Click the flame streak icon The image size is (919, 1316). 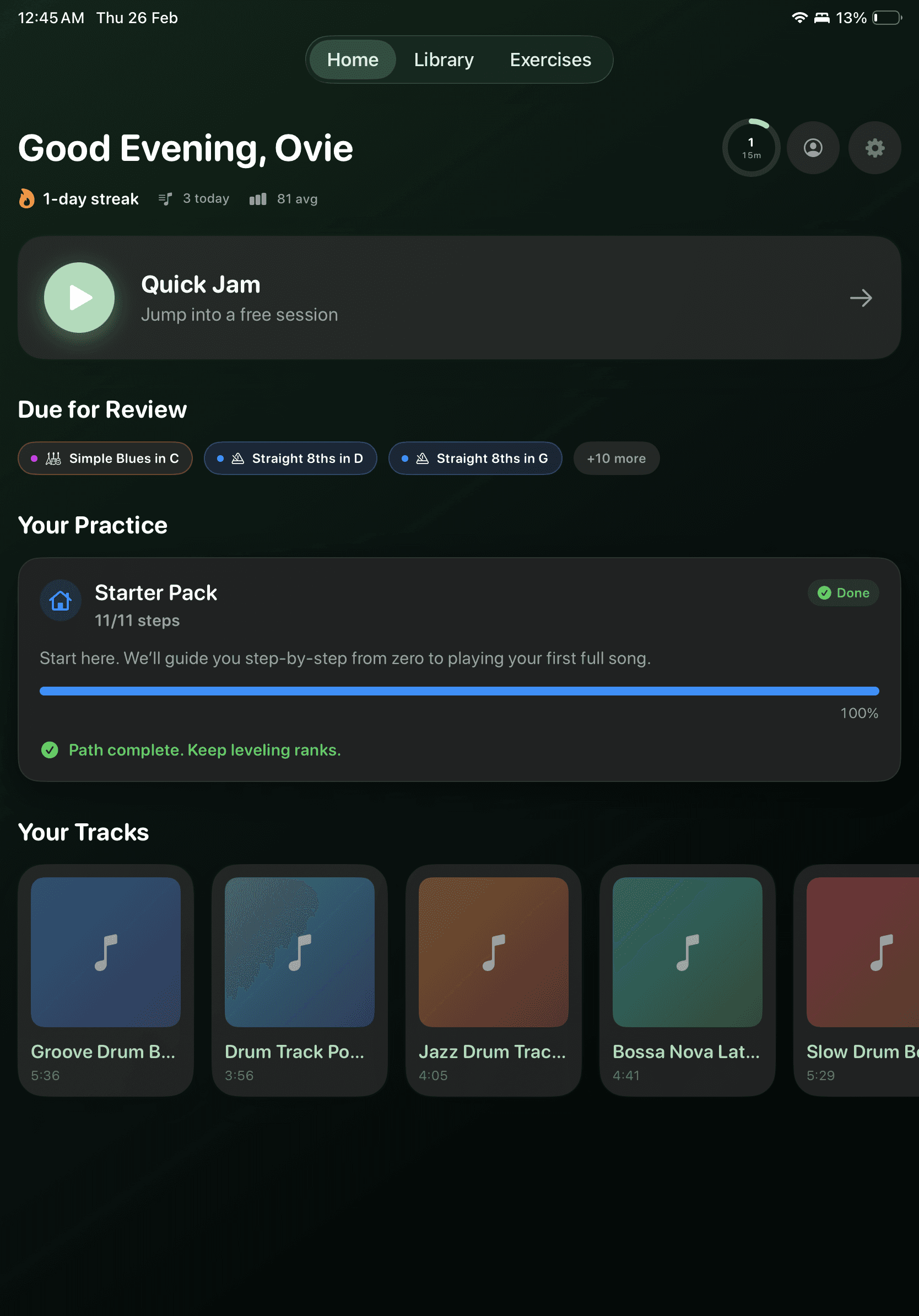26,198
